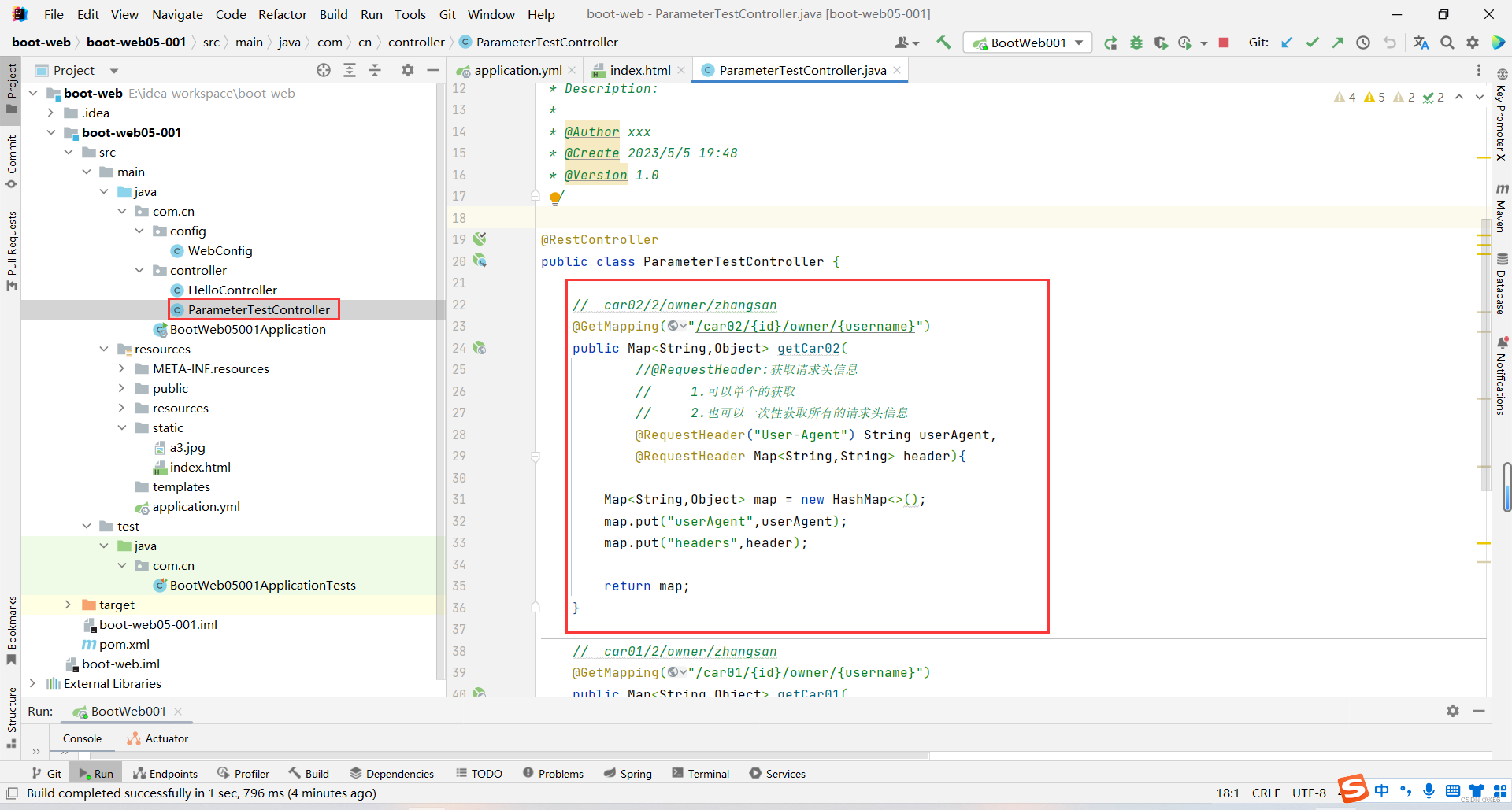Open the Refactor menu
This screenshot has height=810, width=1512.
click(x=282, y=14)
